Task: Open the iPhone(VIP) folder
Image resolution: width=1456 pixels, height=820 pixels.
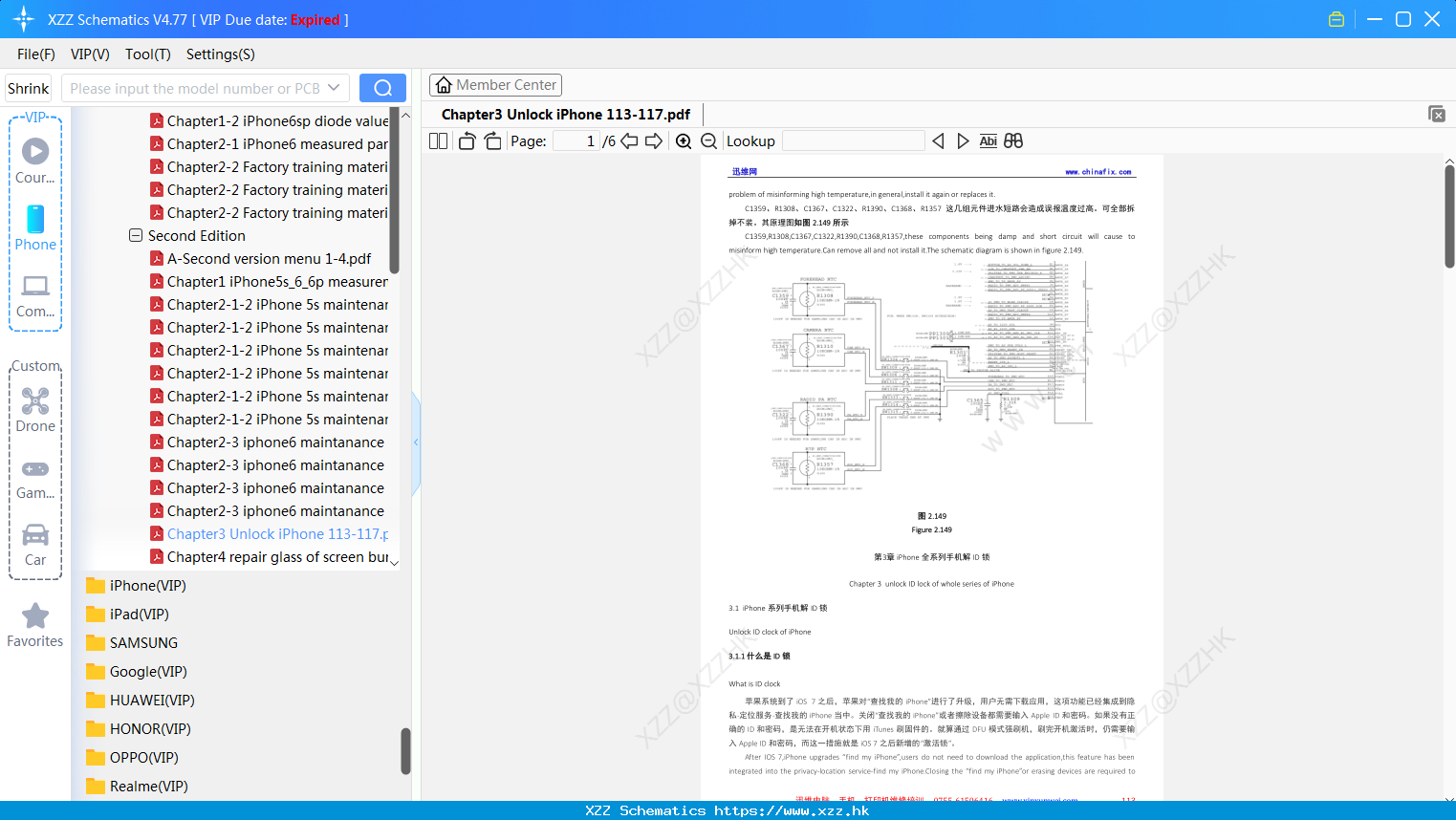Action: [136, 585]
